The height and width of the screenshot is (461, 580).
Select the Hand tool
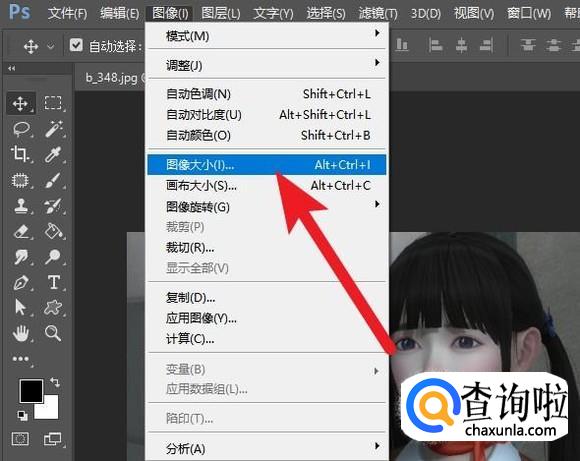click(21, 333)
